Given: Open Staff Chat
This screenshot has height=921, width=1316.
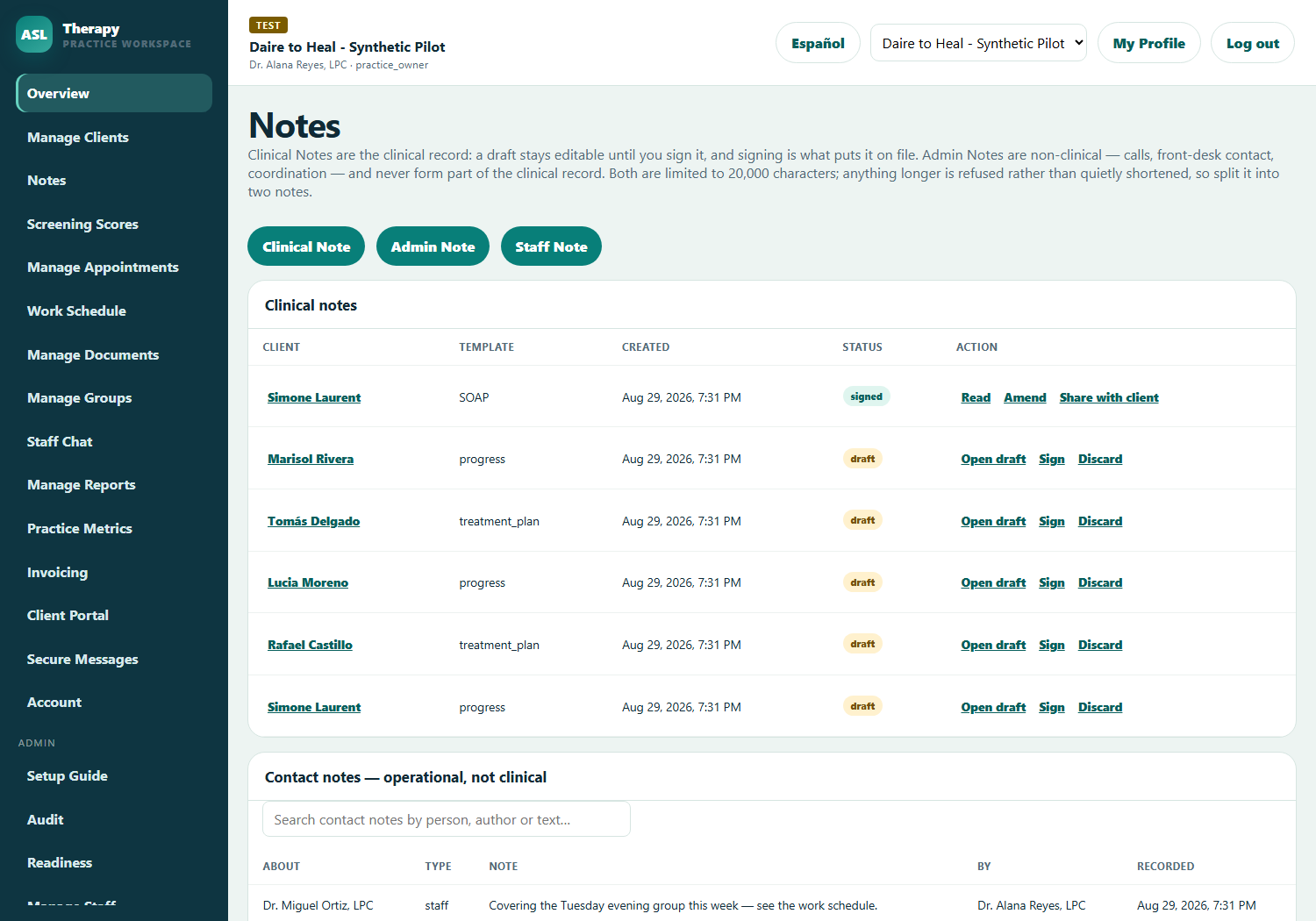Looking at the screenshot, I should tap(114, 441).
